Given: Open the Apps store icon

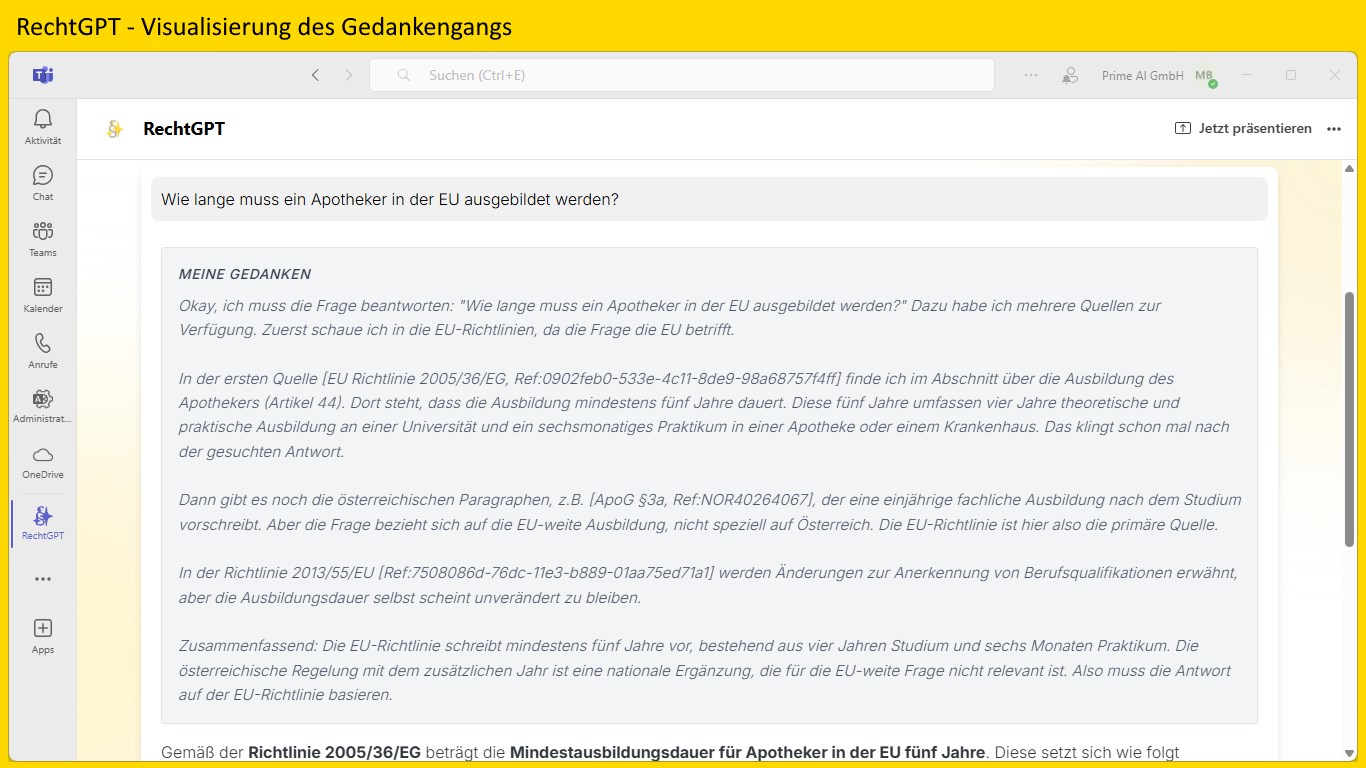Looking at the screenshot, I should [x=42, y=629].
